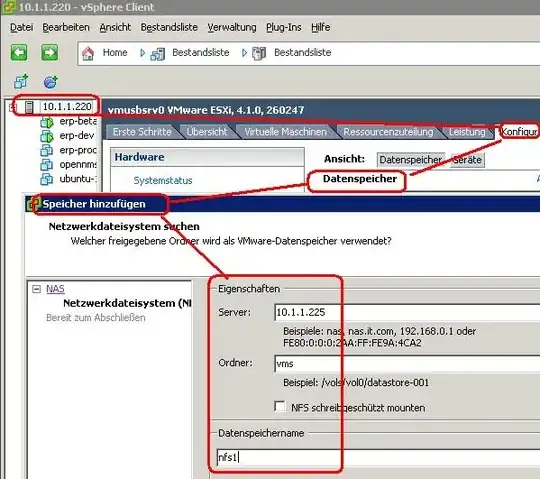Click the green forward navigation arrow
Viewport: 540px width, 479px height.
coord(50,53)
